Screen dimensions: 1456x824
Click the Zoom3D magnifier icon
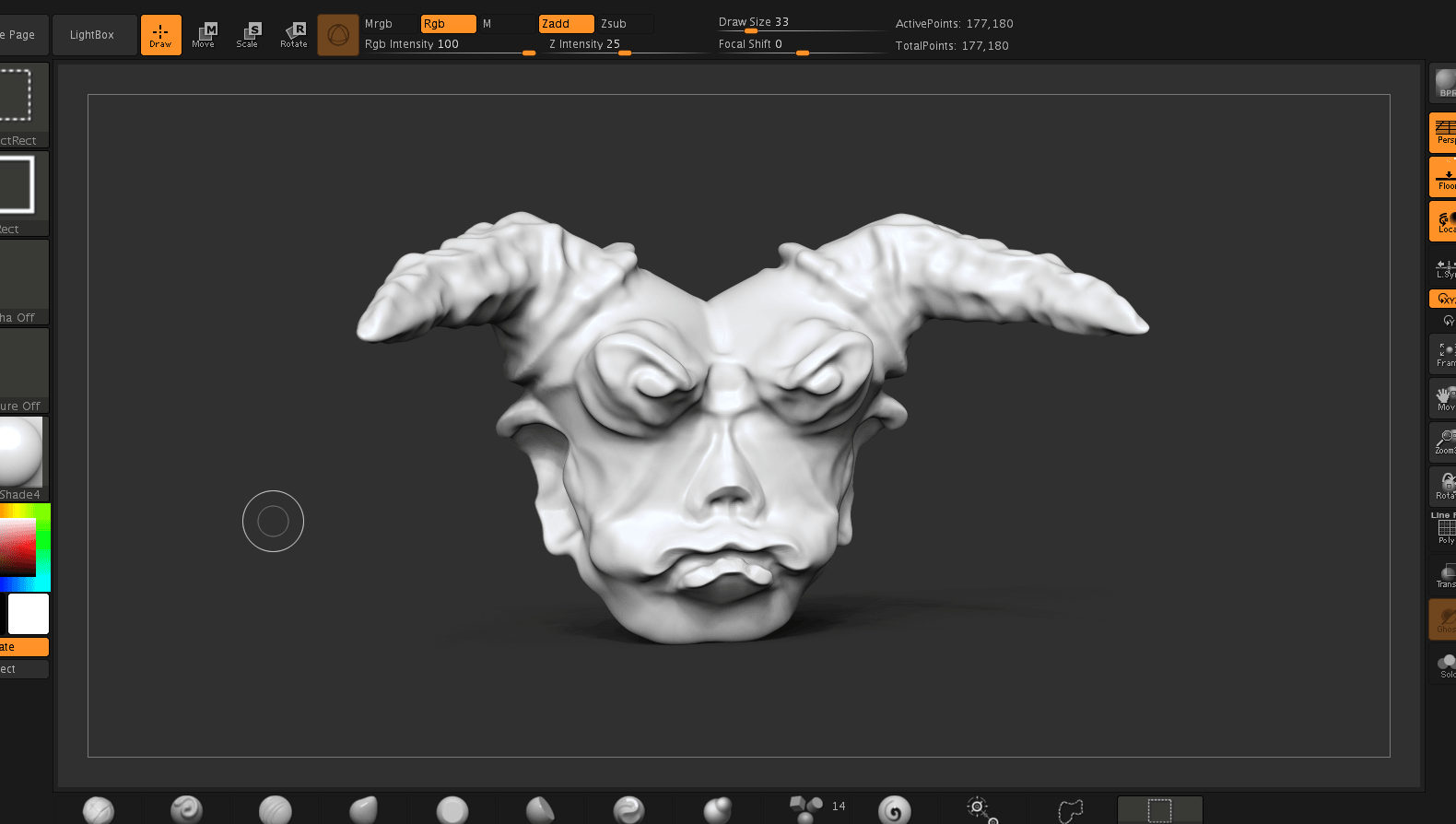click(x=1444, y=442)
